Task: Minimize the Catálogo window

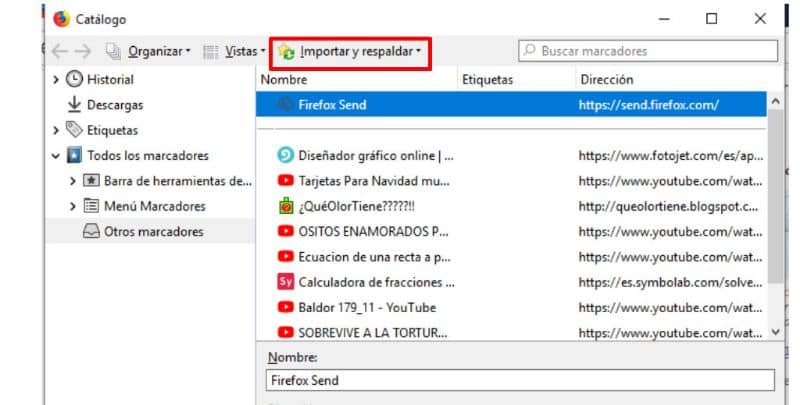Action: pos(664,19)
